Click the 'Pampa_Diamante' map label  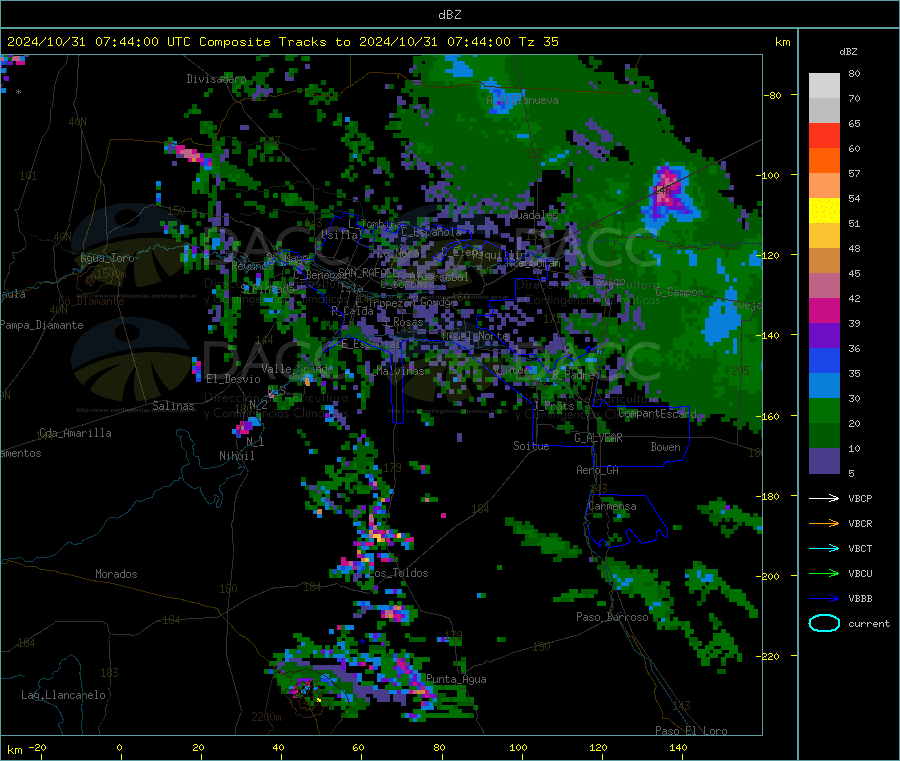click(42, 325)
